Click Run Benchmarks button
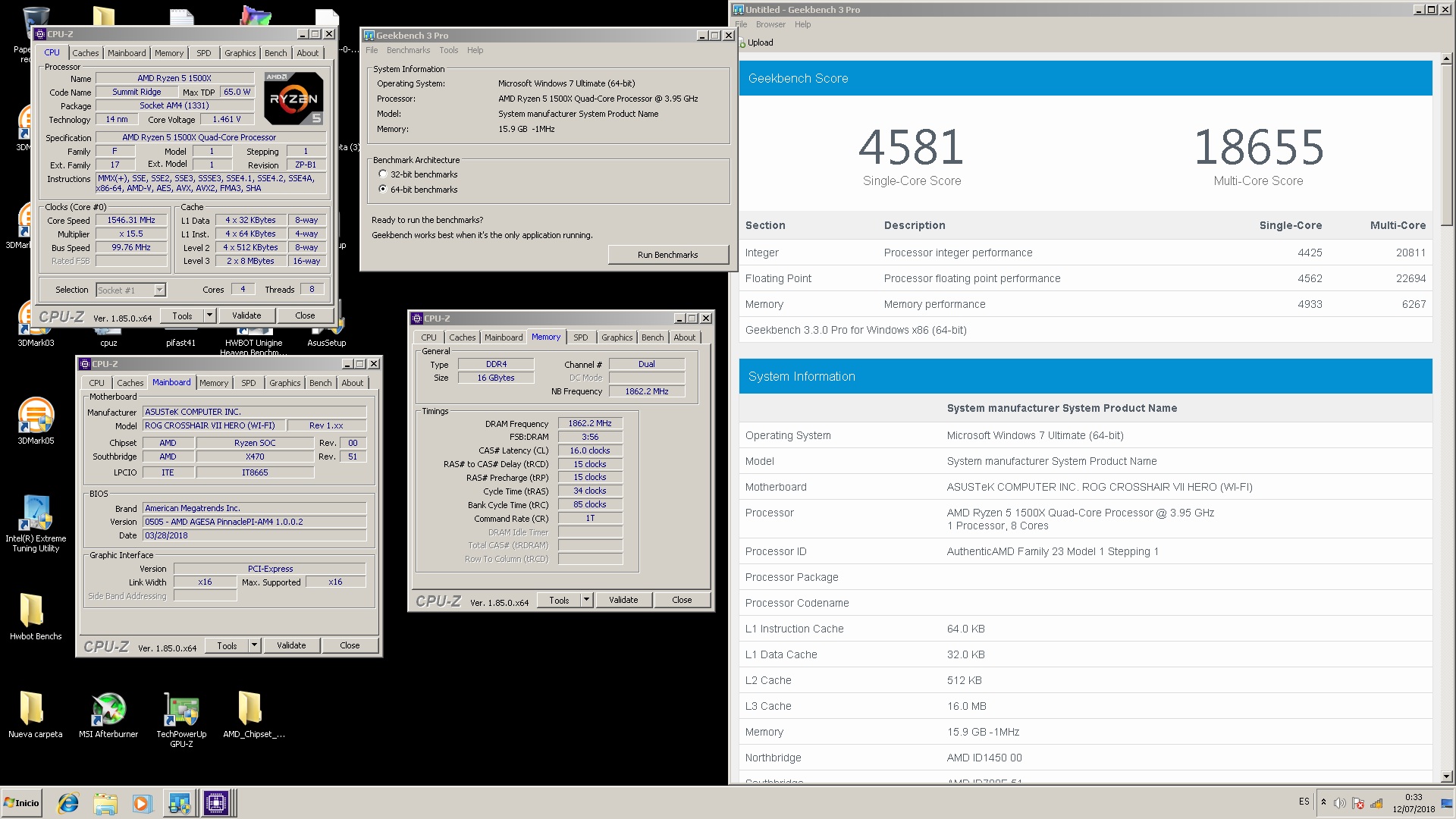This screenshot has width=1456, height=819. click(x=667, y=255)
